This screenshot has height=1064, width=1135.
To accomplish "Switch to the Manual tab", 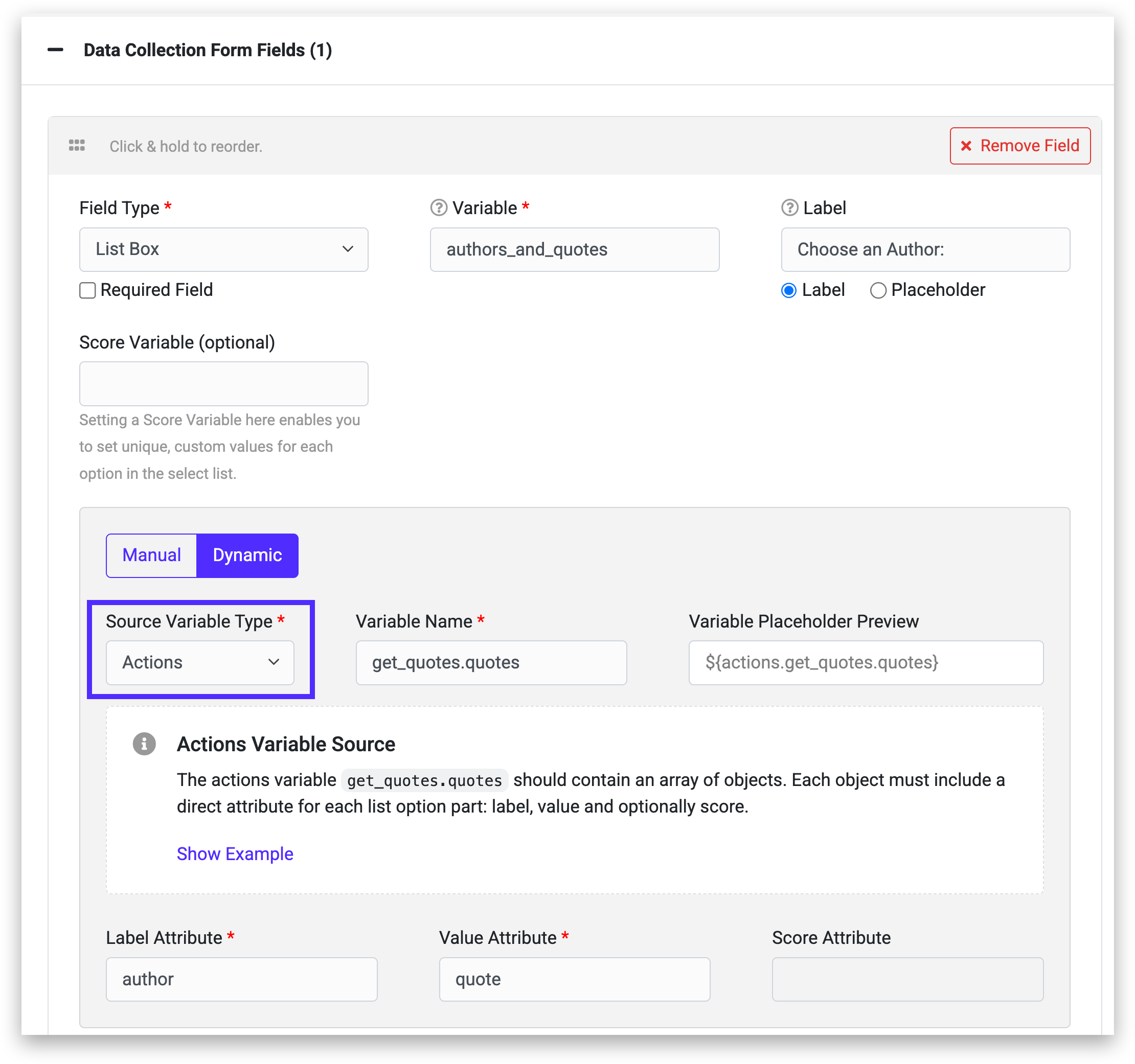I will pos(151,556).
